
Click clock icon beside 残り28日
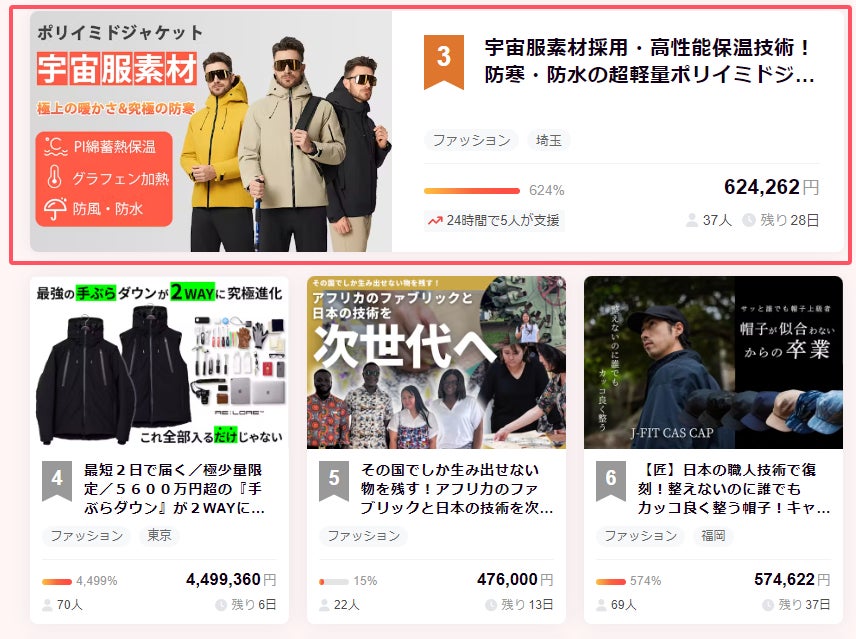pyautogui.click(x=749, y=220)
